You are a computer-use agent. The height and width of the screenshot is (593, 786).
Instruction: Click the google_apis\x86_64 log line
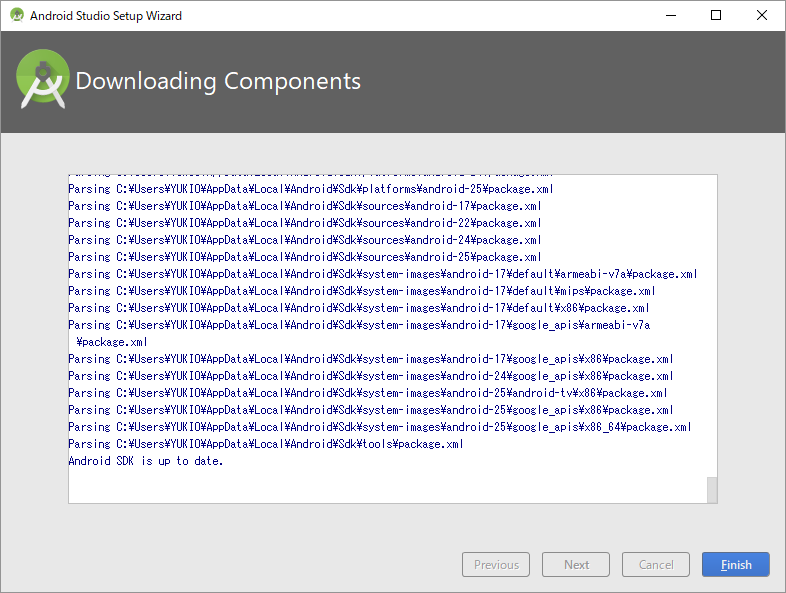click(x=379, y=427)
